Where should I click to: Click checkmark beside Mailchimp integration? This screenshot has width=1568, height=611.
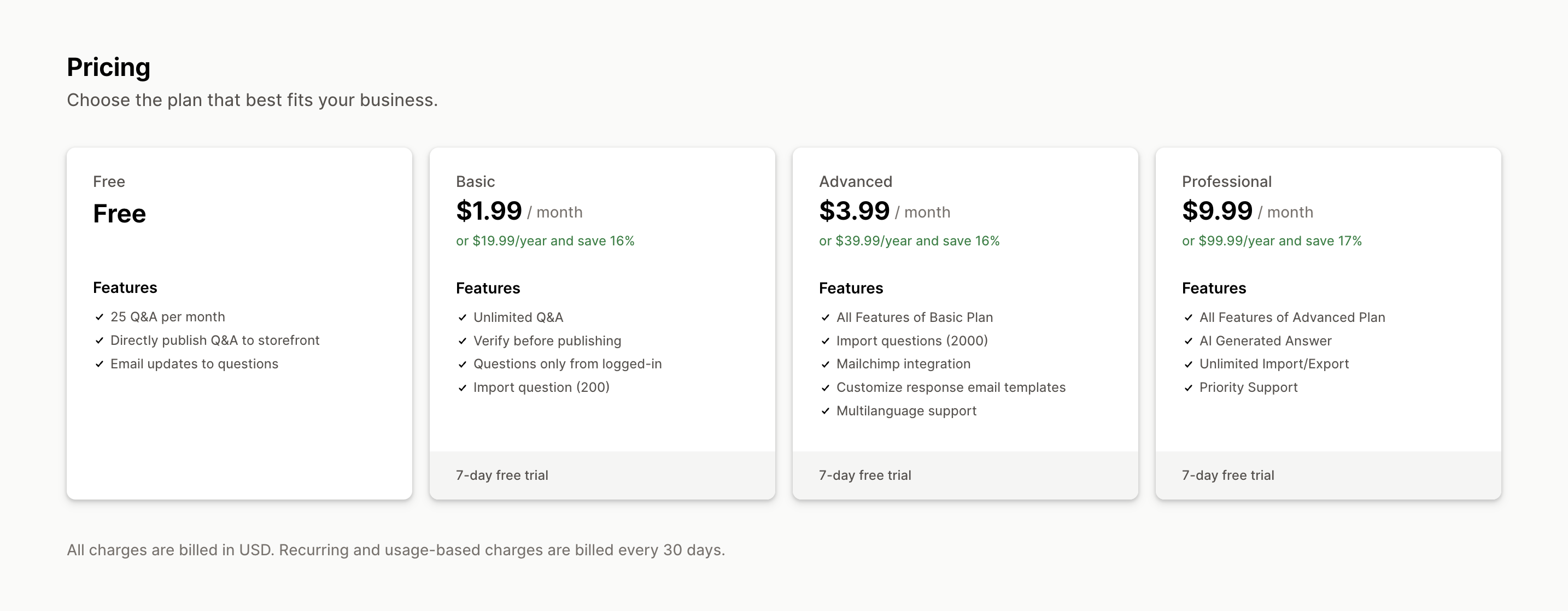[x=826, y=364]
